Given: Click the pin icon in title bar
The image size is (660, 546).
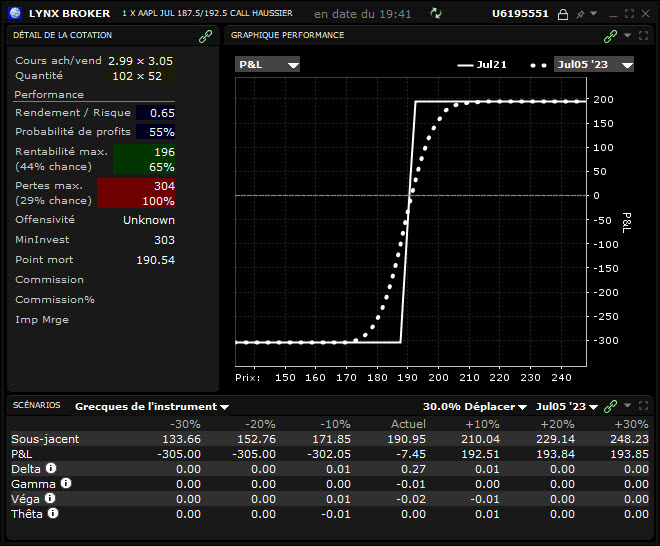Looking at the screenshot, I should coord(580,14).
